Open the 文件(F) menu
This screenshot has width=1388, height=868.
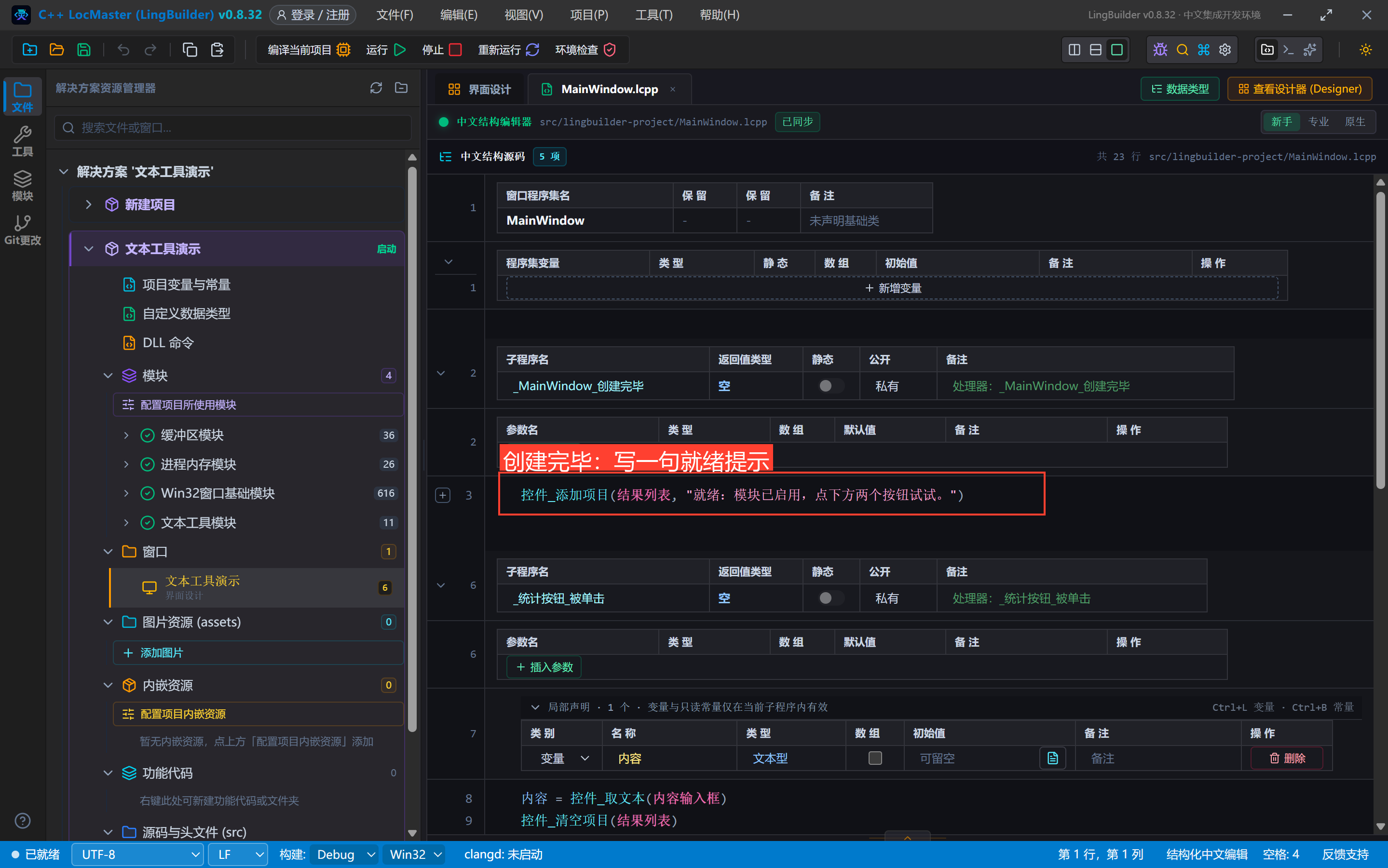pos(395,15)
